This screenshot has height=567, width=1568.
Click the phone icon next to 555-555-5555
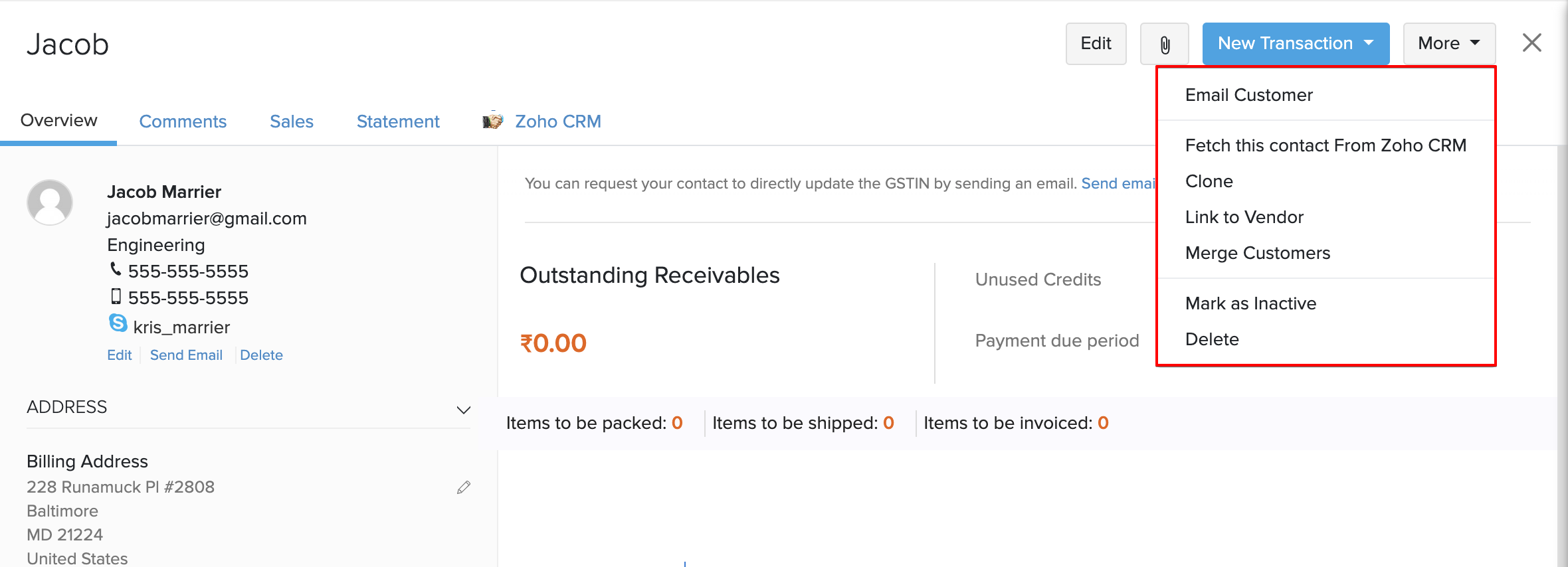(116, 270)
